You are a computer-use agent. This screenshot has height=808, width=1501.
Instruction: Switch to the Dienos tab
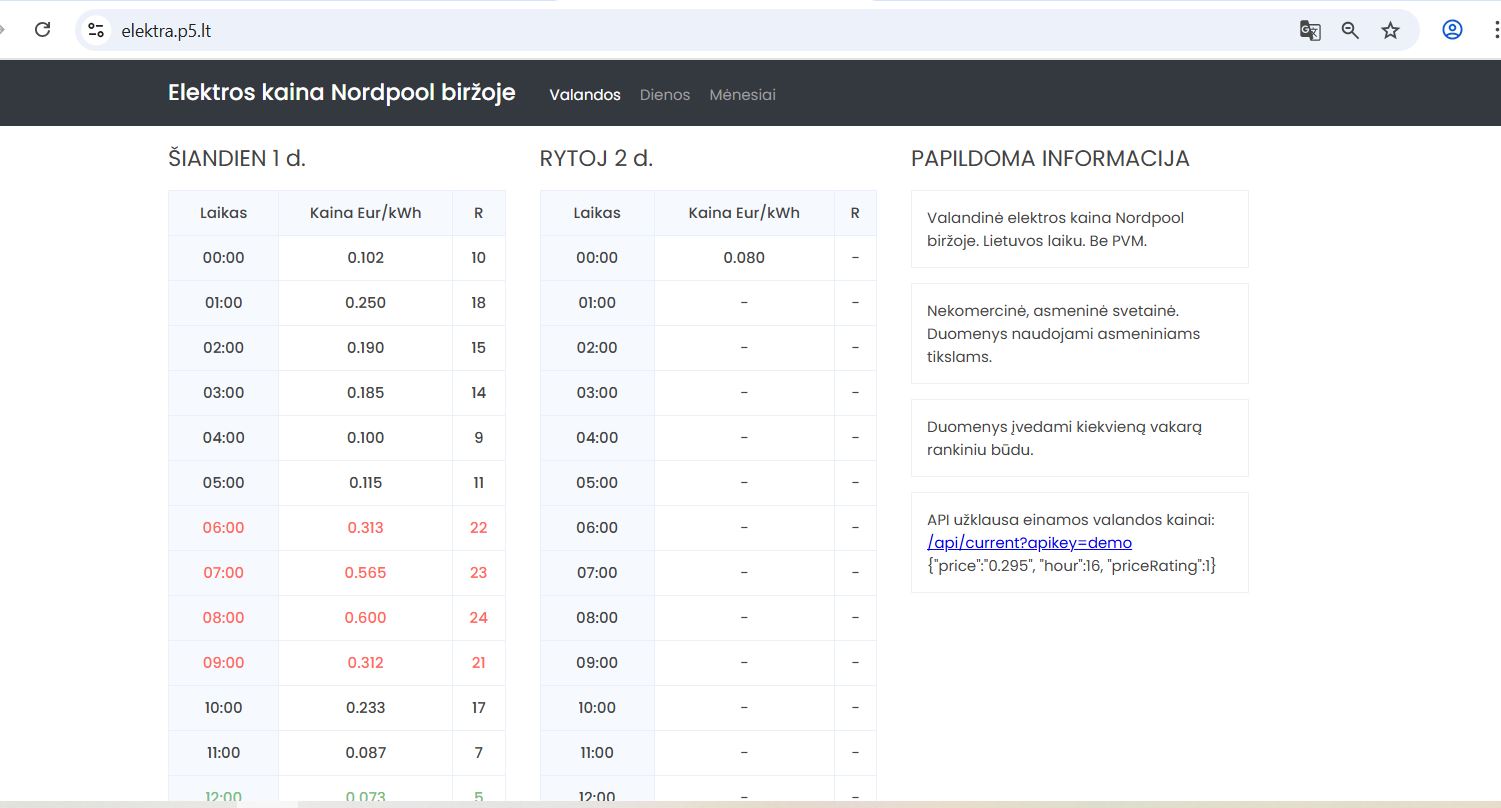pyautogui.click(x=665, y=95)
